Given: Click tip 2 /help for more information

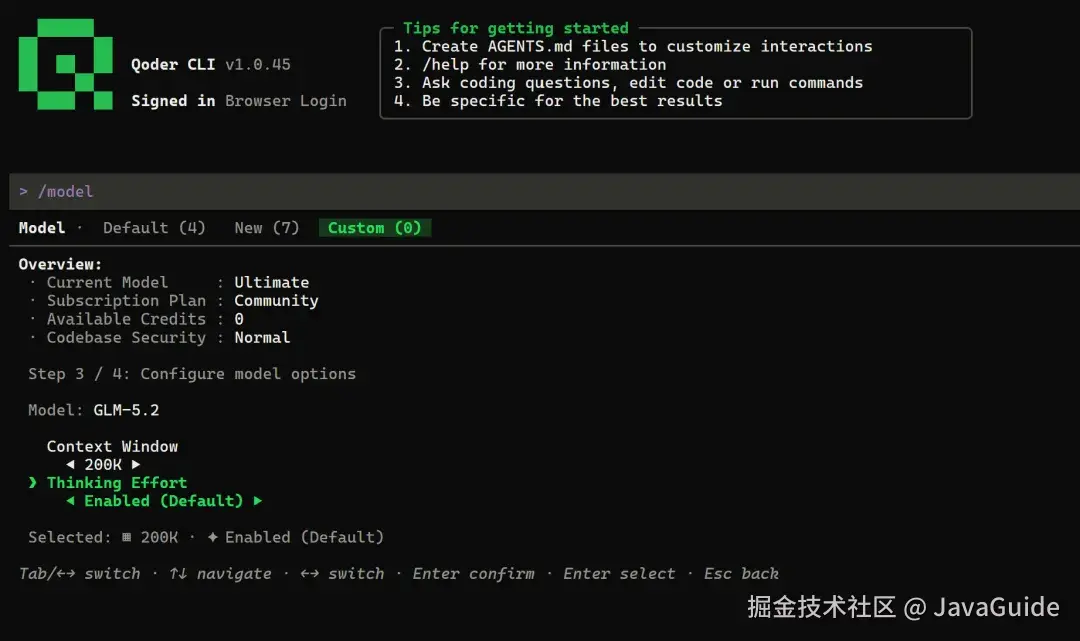Looking at the screenshot, I should (x=530, y=65).
